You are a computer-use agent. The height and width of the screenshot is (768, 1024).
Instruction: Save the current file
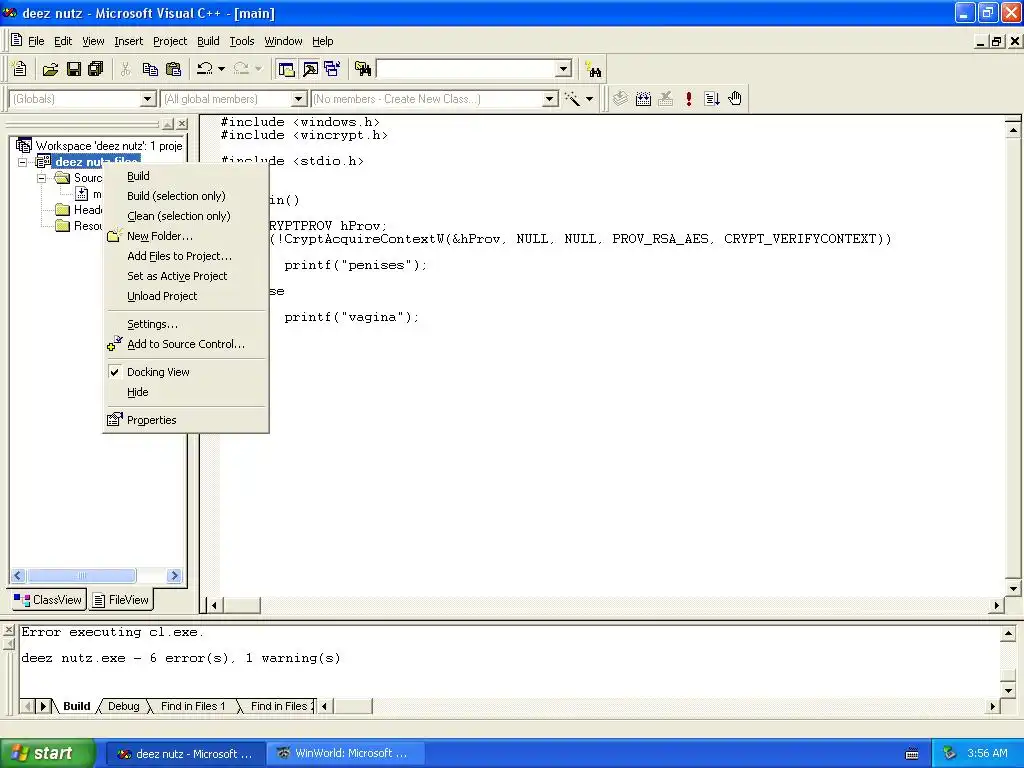[73, 69]
